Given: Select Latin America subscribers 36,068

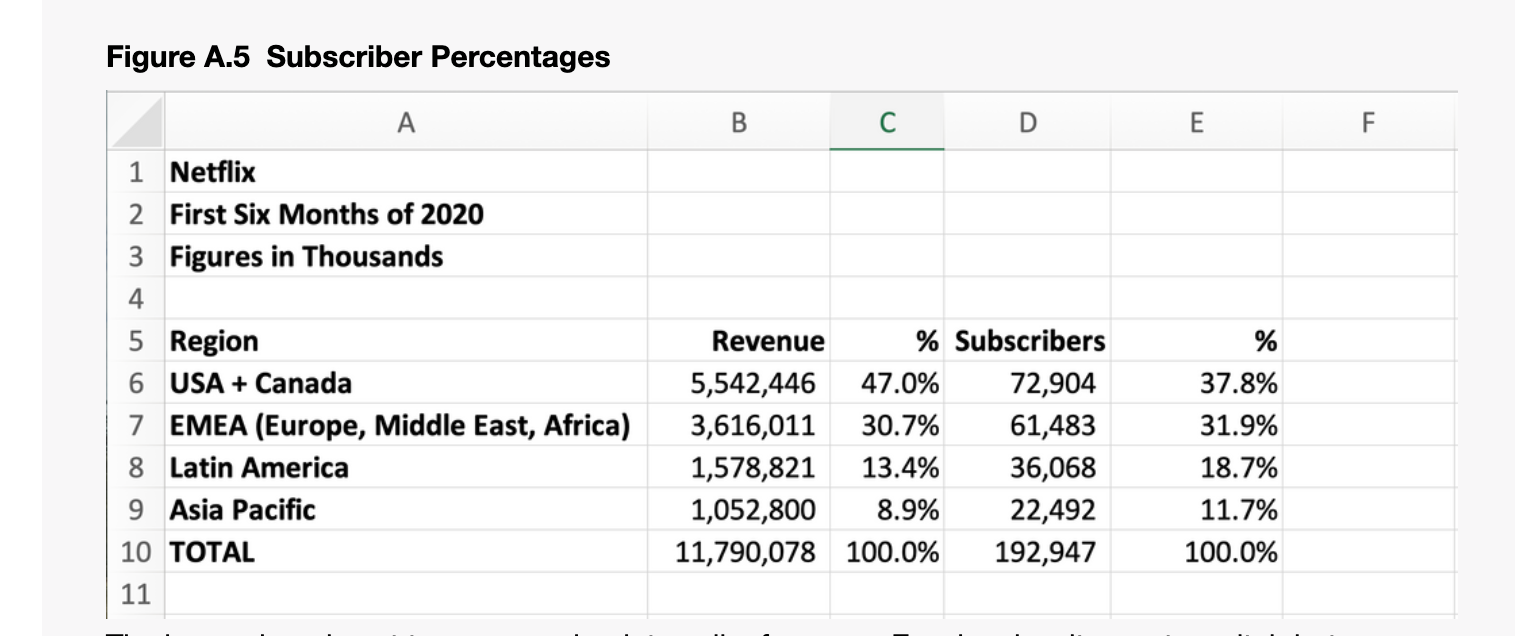Looking at the screenshot, I should 1027,467.
